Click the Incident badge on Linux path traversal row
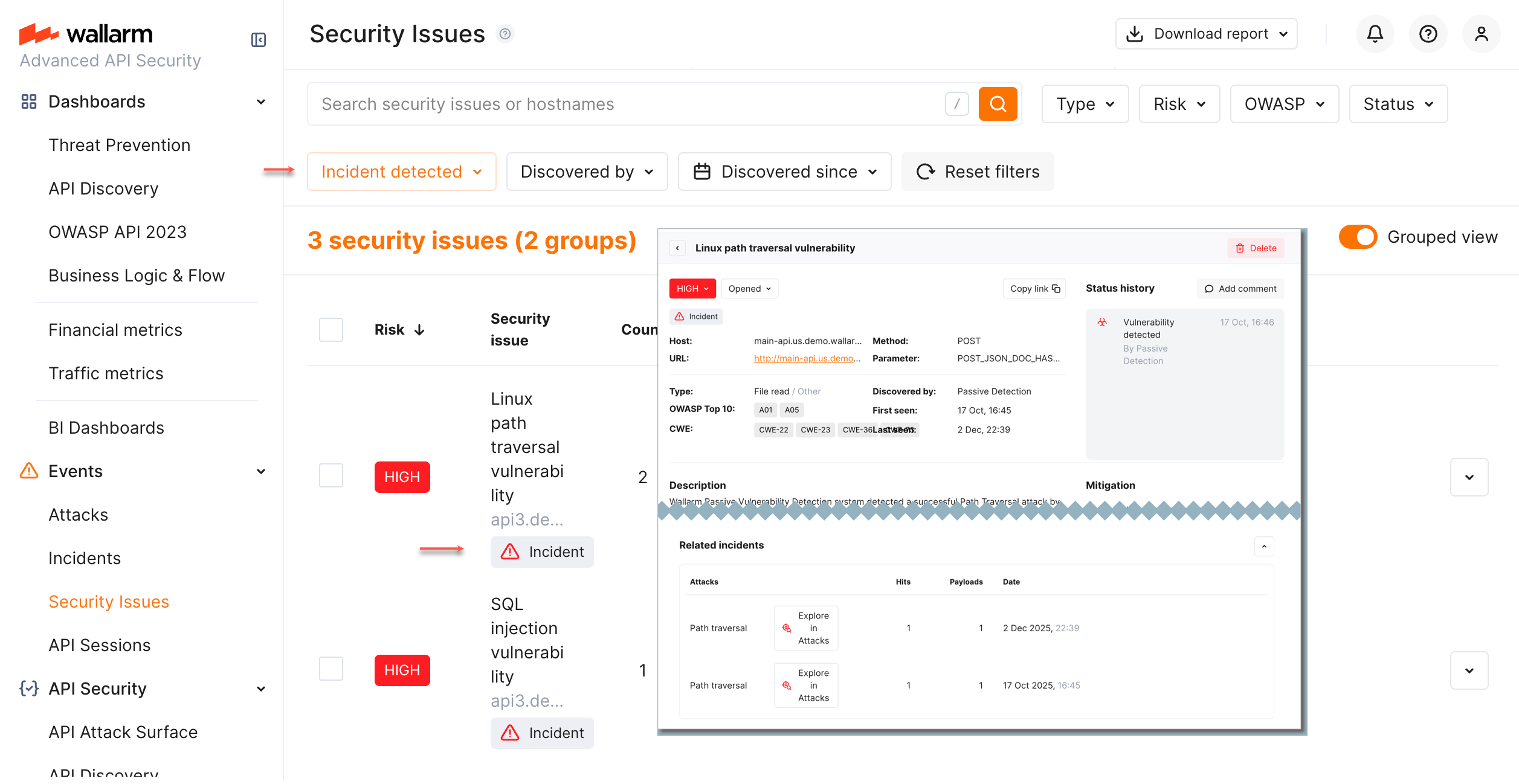 click(542, 551)
